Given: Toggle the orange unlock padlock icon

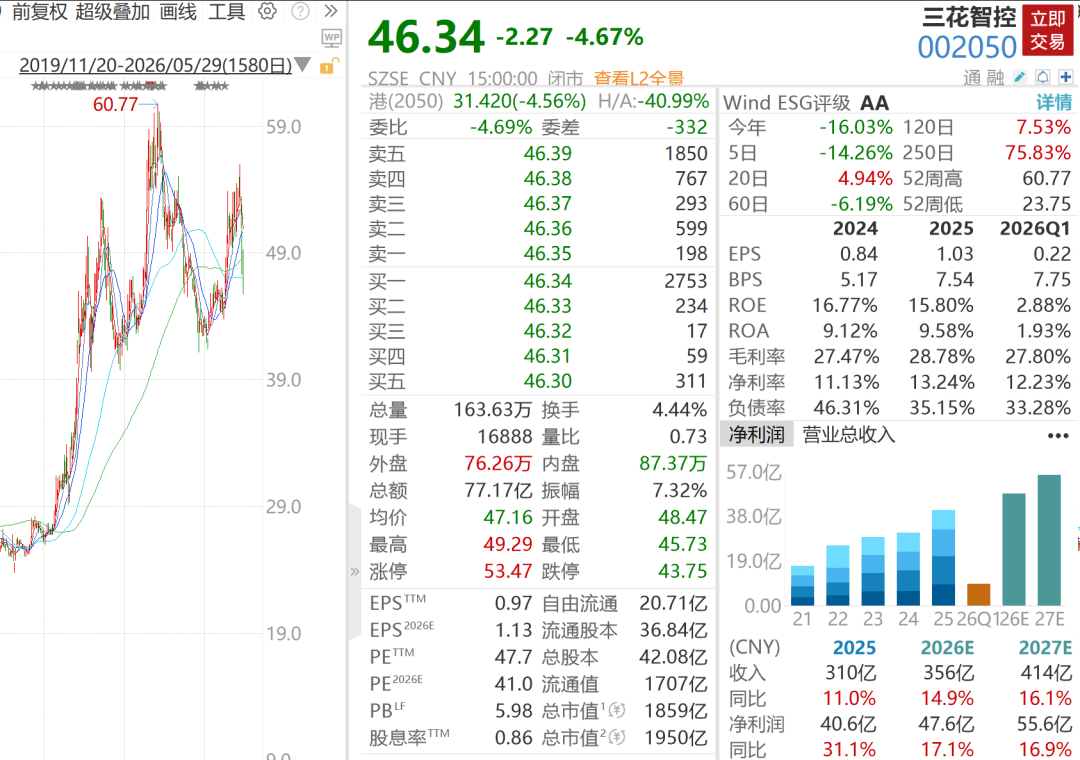Looking at the screenshot, I should coord(329,66).
